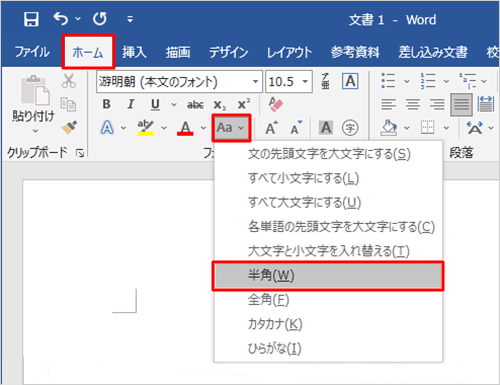Apply red font color
This screenshot has height=385, width=500.
pyautogui.click(x=185, y=128)
